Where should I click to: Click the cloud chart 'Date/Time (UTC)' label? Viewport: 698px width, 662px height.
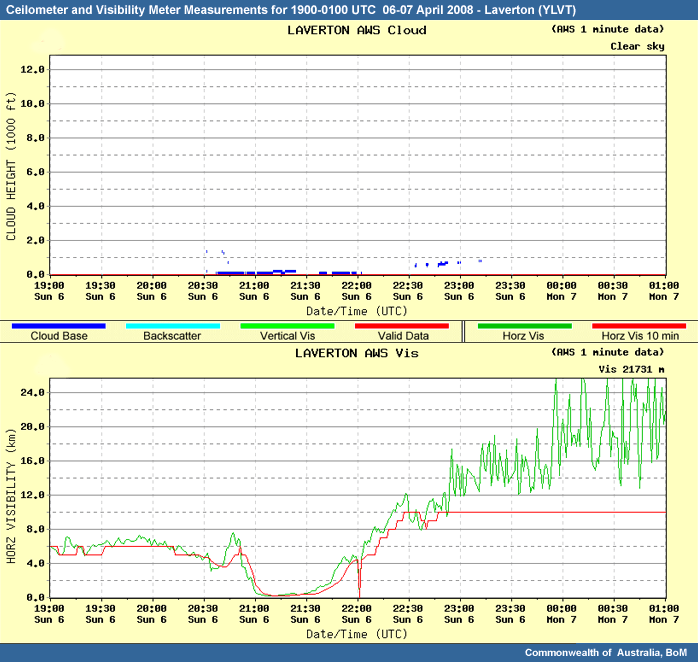click(x=357, y=311)
